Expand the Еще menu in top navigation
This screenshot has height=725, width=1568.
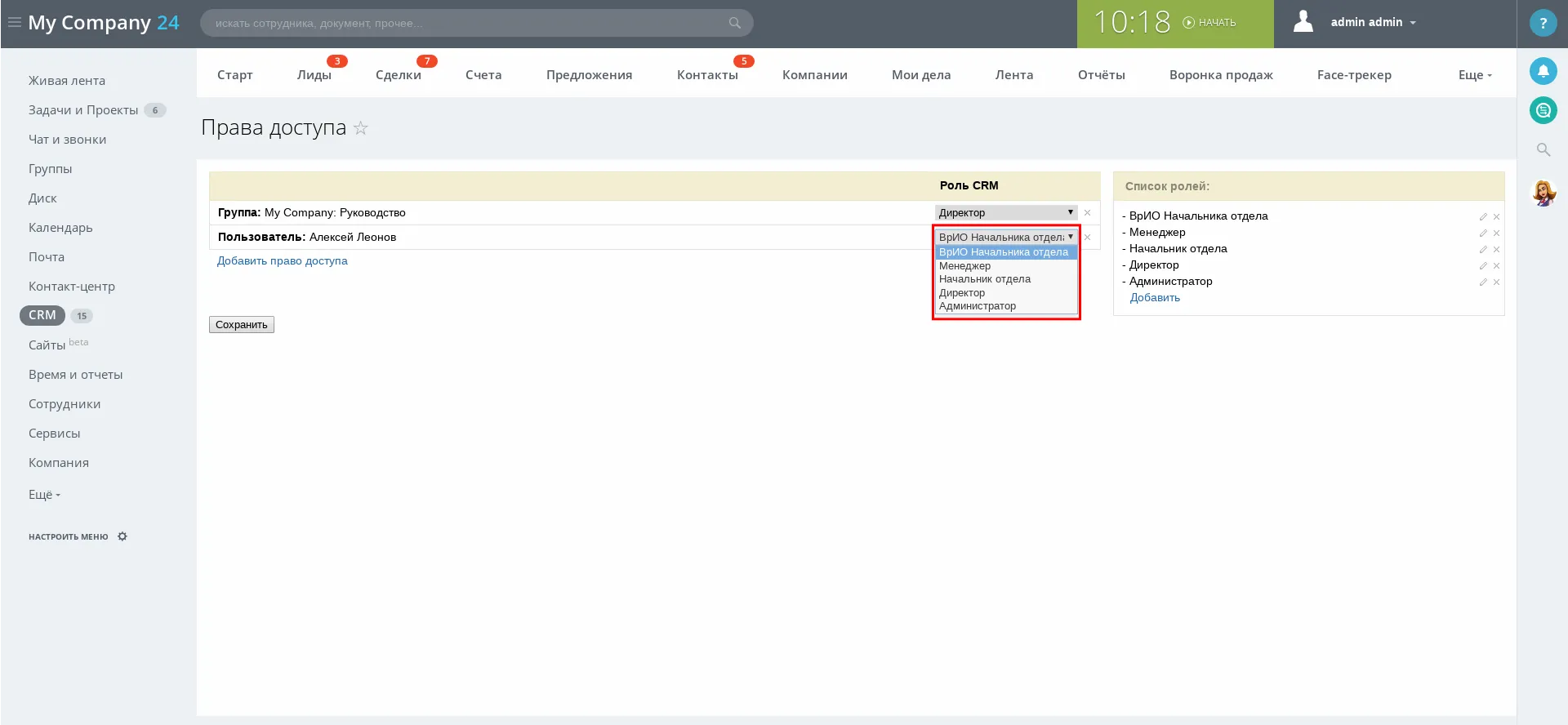click(1474, 75)
